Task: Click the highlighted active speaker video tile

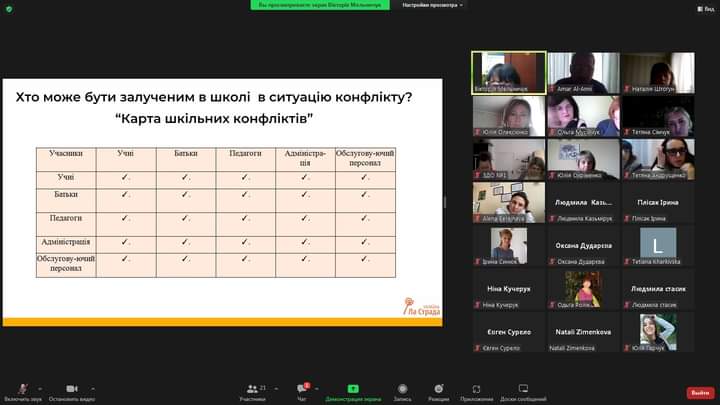Action: [x=509, y=72]
